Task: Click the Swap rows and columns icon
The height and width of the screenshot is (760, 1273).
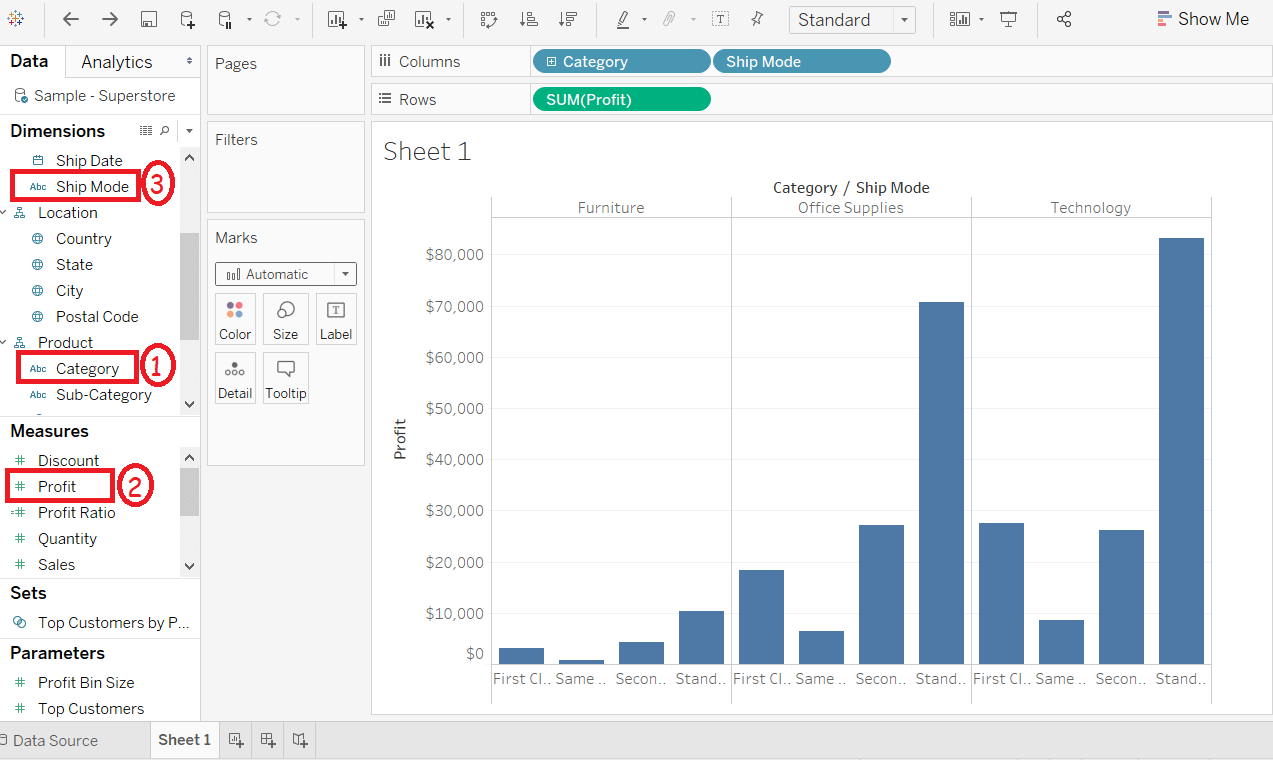Action: click(x=488, y=19)
